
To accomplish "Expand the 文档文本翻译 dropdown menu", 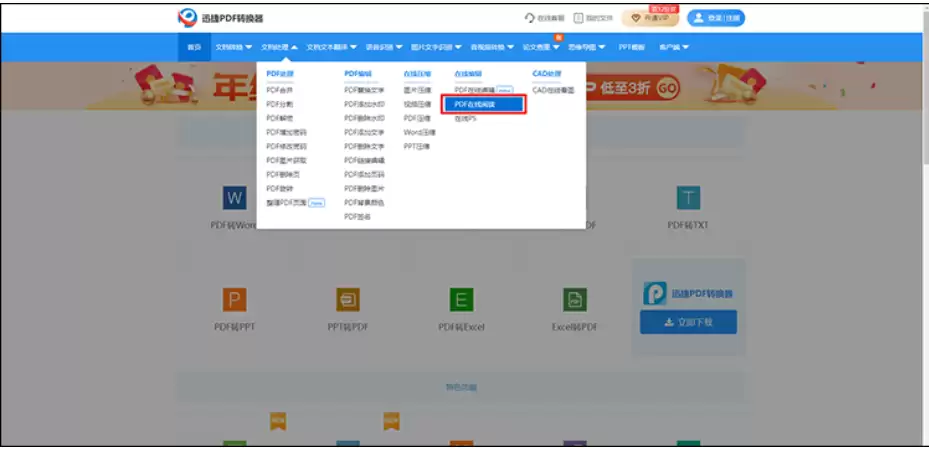I will tap(332, 47).
